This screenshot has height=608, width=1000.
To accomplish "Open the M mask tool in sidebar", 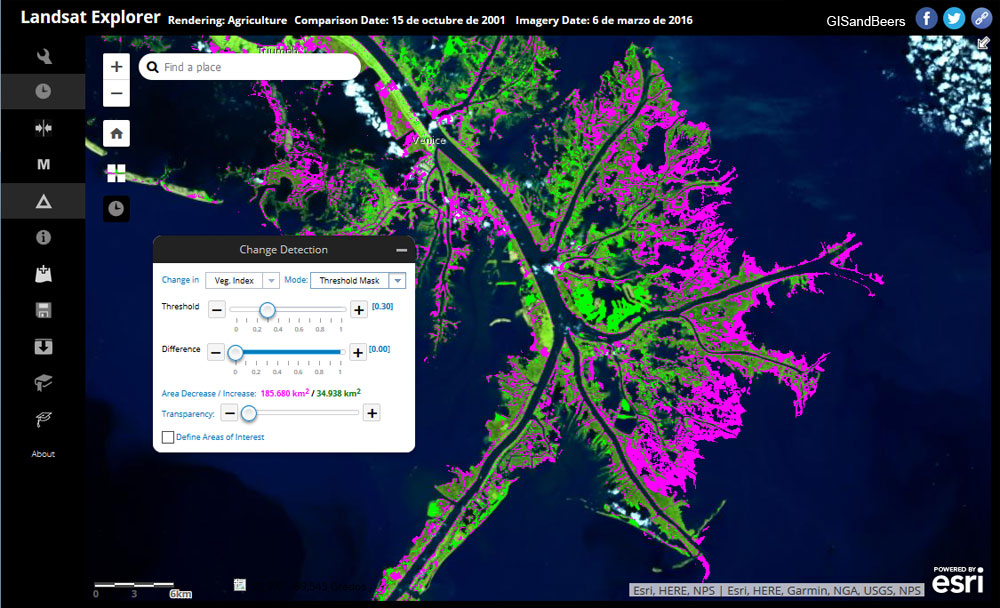I will (43, 165).
